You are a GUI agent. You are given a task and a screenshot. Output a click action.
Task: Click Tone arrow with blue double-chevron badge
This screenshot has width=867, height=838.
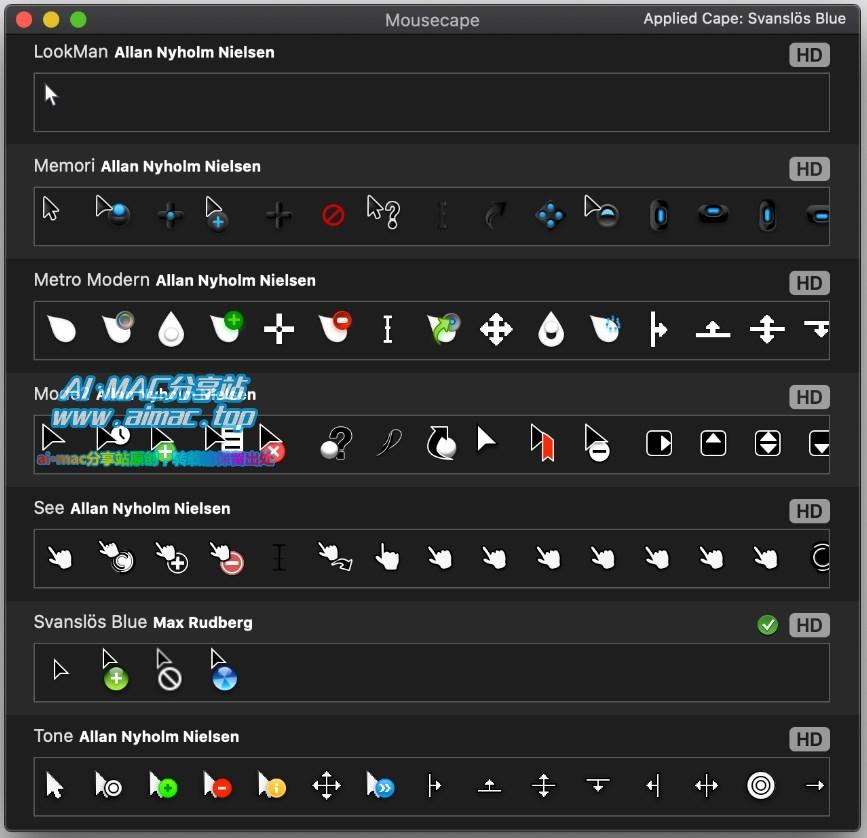[380, 785]
